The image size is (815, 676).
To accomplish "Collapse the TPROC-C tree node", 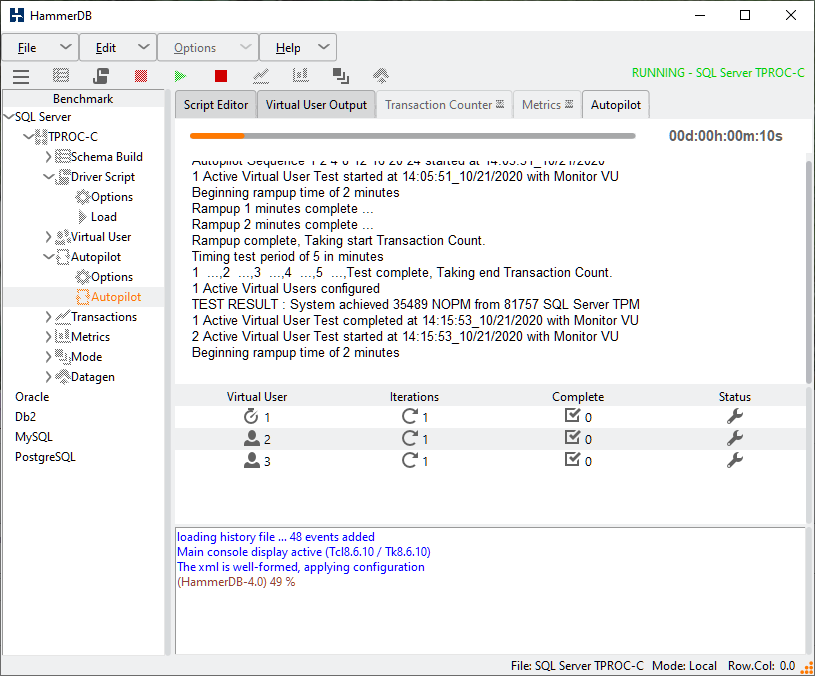I will pos(29,137).
